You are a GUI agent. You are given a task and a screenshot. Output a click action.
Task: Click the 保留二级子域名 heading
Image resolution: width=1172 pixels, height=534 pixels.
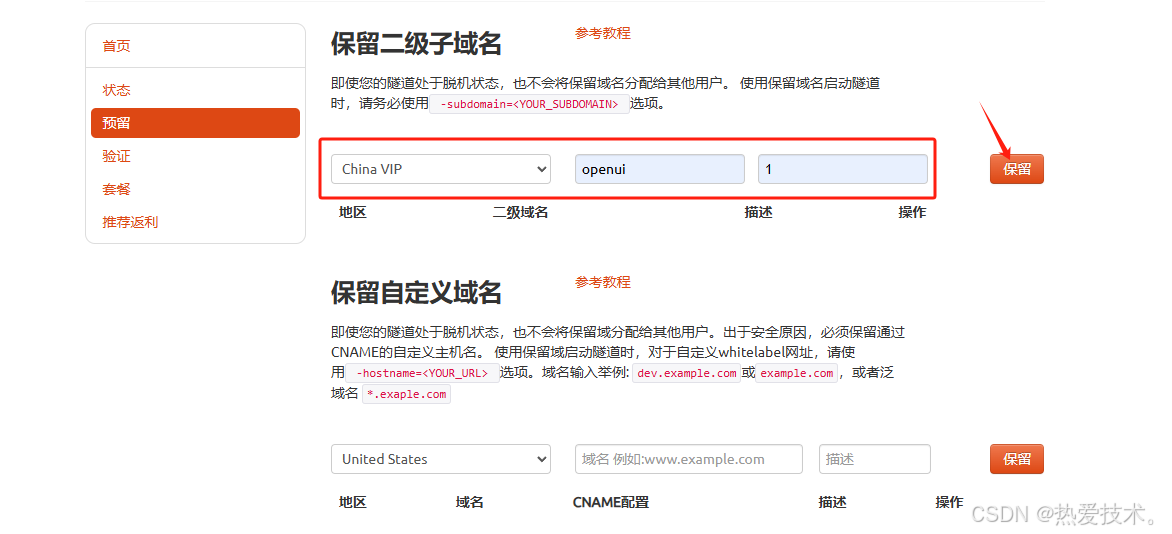(416, 44)
